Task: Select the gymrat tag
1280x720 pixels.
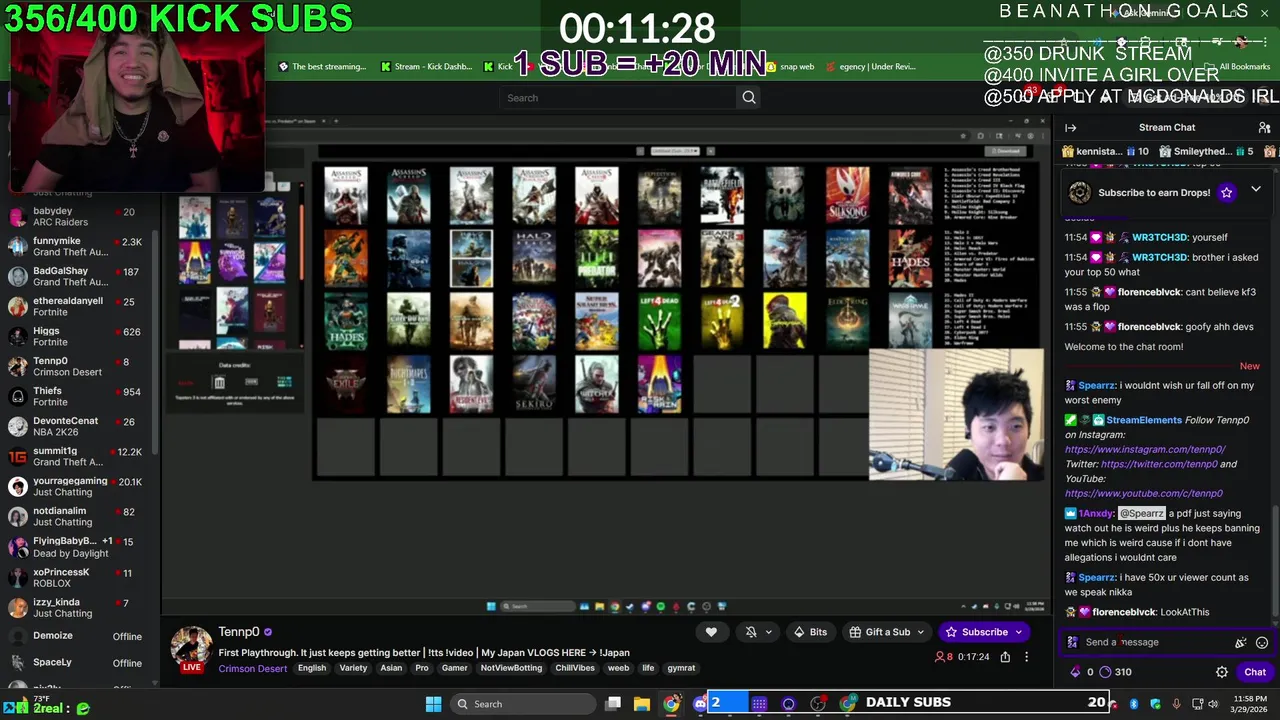Action: click(x=681, y=668)
